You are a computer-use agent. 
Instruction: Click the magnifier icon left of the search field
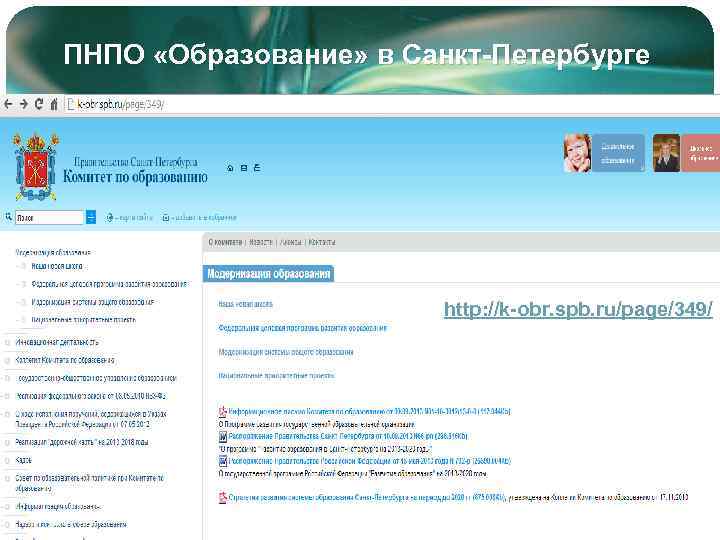[x=9, y=217]
